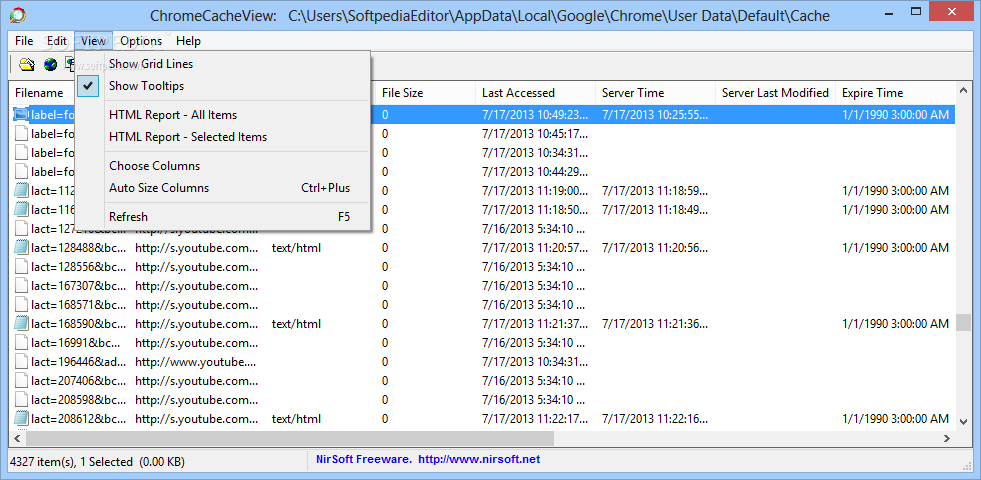The width and height of the screenshot is (981, 480).
Task: Click file icon of lact=128488&bc row
Action: (21, 248)
